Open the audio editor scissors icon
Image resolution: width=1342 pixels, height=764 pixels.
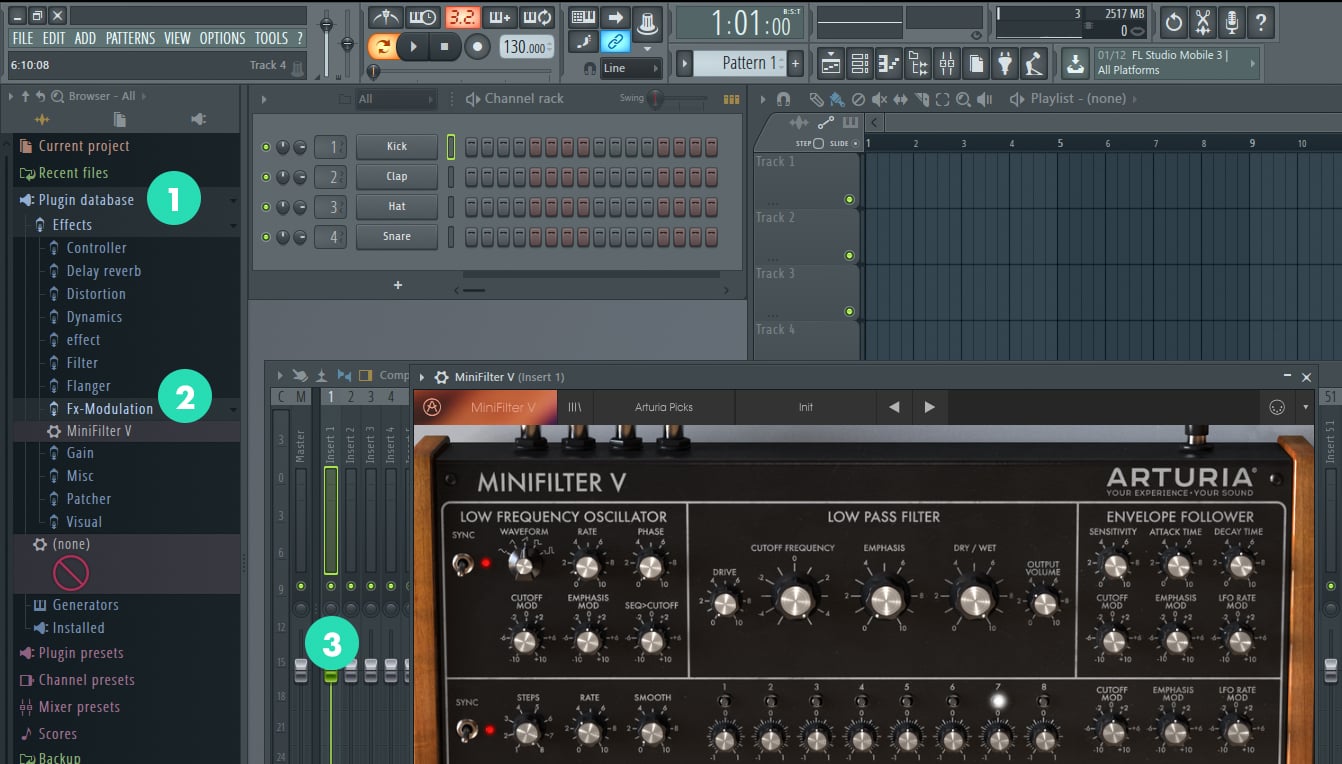(1203, 20)
